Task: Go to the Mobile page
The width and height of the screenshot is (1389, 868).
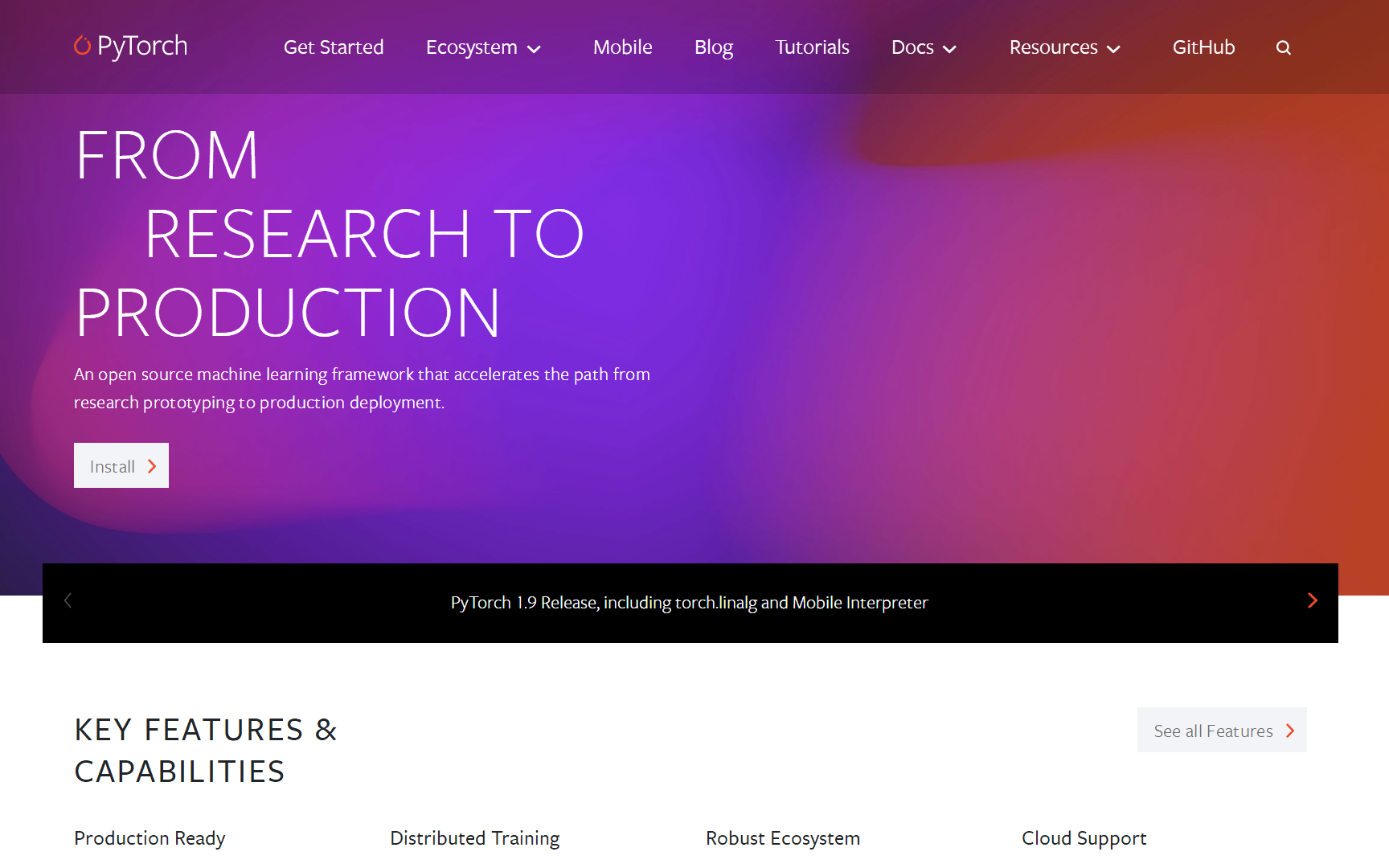Action: tap(622, 47)
